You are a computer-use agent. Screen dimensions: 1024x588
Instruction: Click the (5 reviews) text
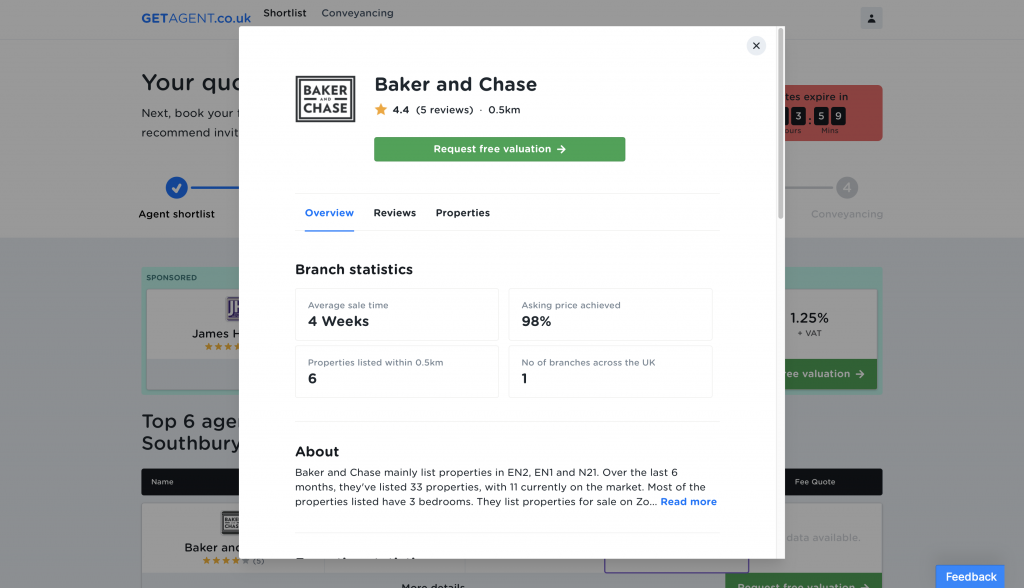pos(444,110)
